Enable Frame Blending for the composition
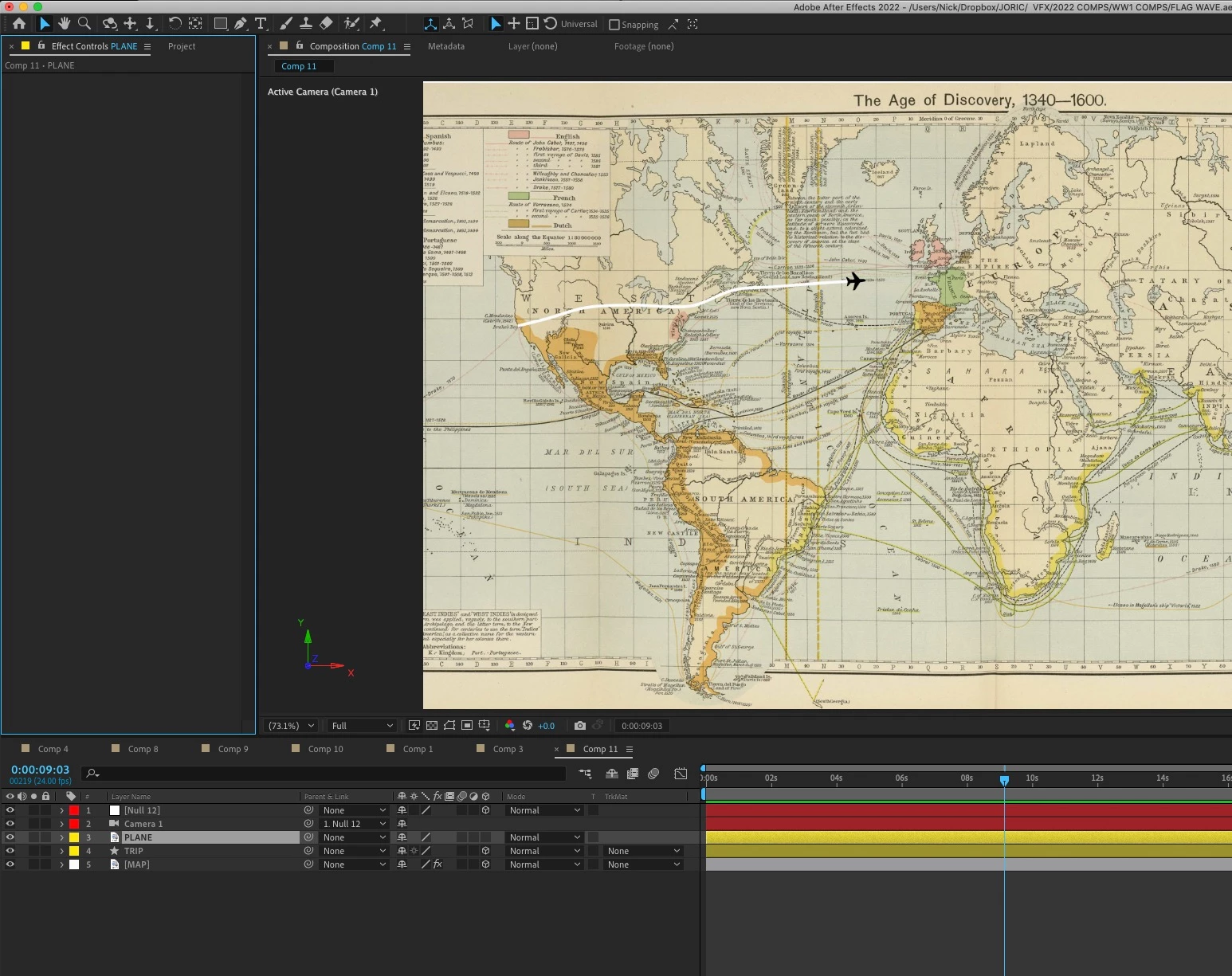1232x976 pixels. [x=633, y=774]
